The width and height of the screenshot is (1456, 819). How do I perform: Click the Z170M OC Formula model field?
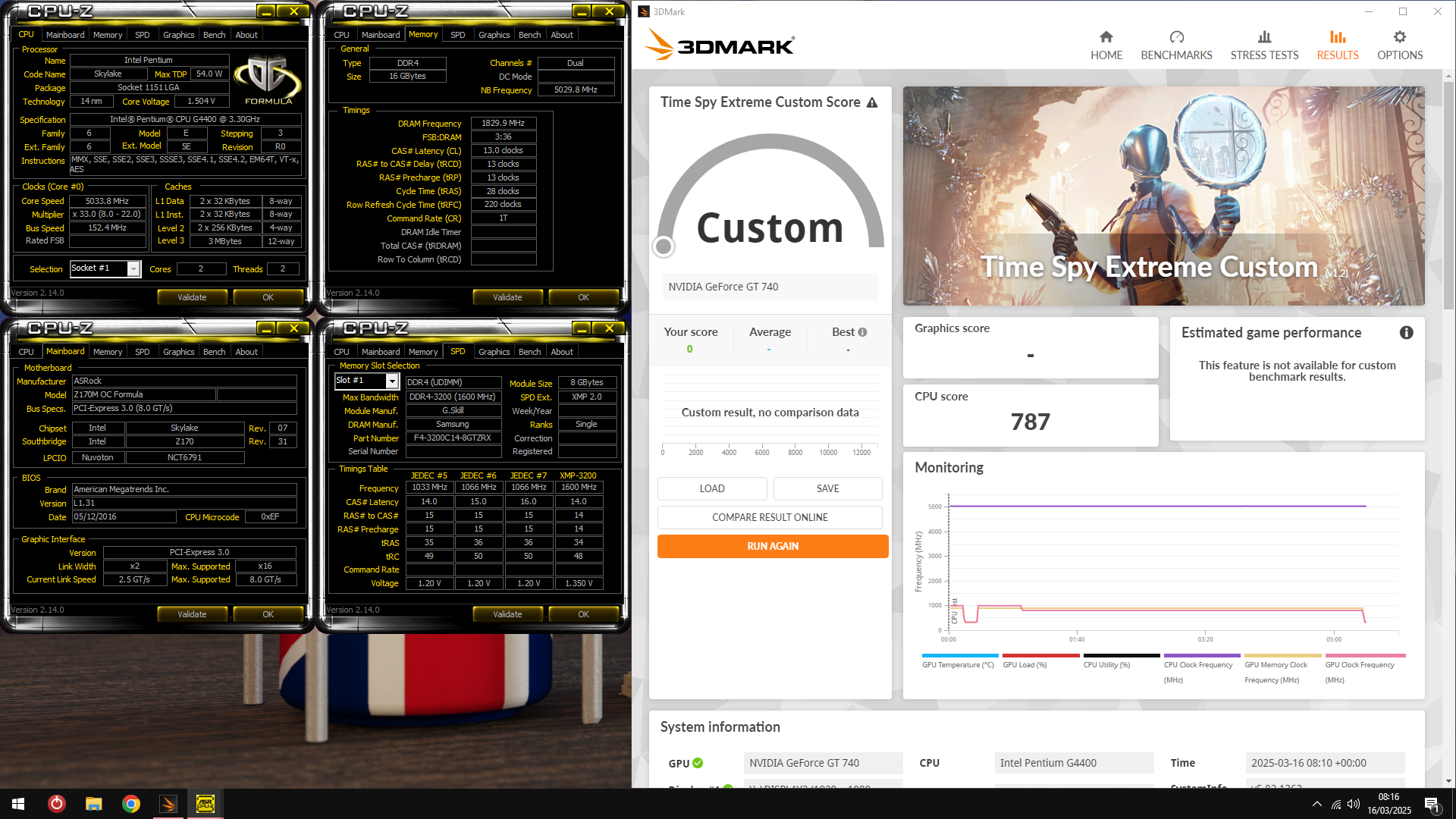[x=143, y=394]
